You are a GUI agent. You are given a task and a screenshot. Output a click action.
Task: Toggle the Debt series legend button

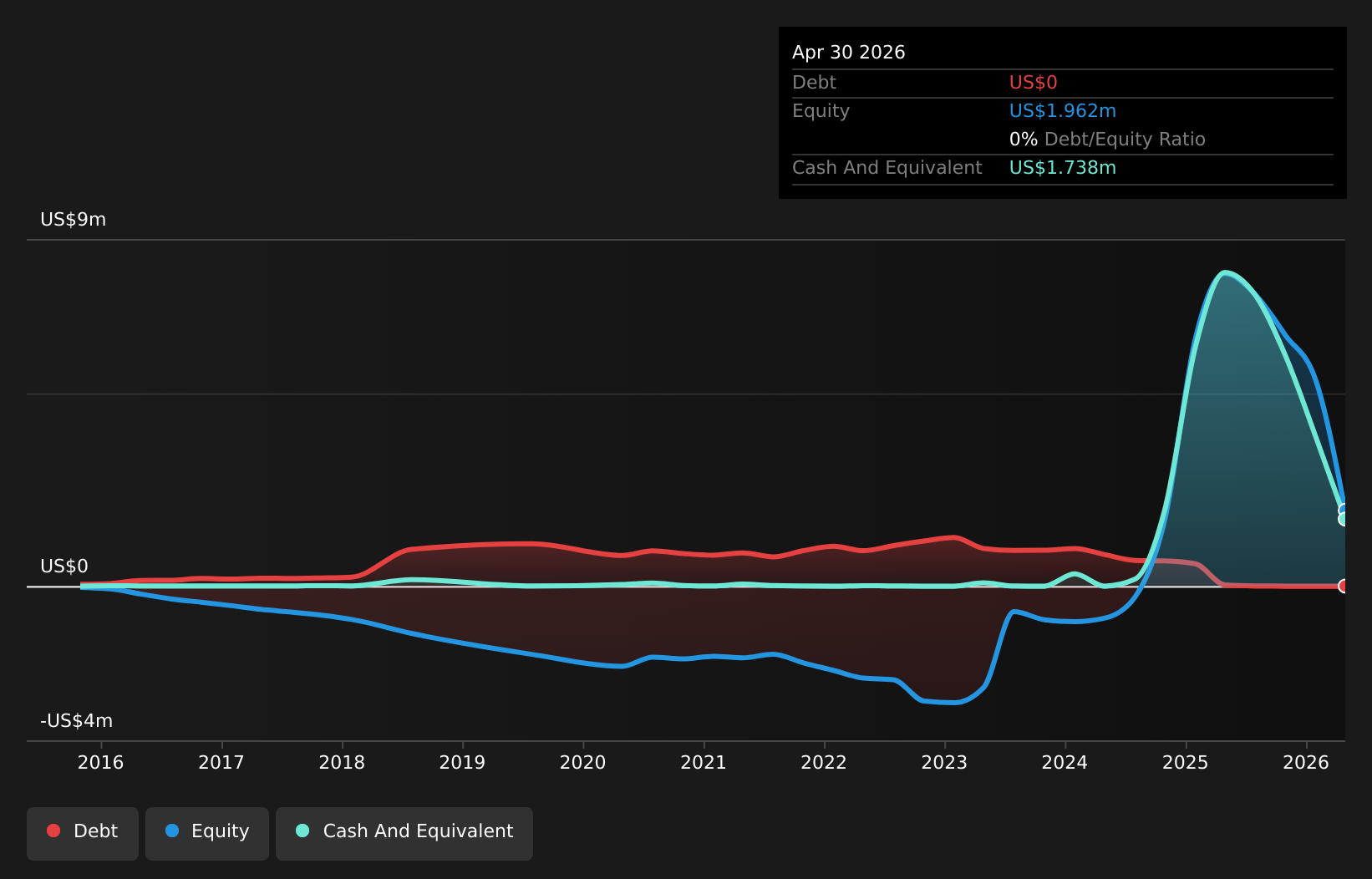click(83, 833)
